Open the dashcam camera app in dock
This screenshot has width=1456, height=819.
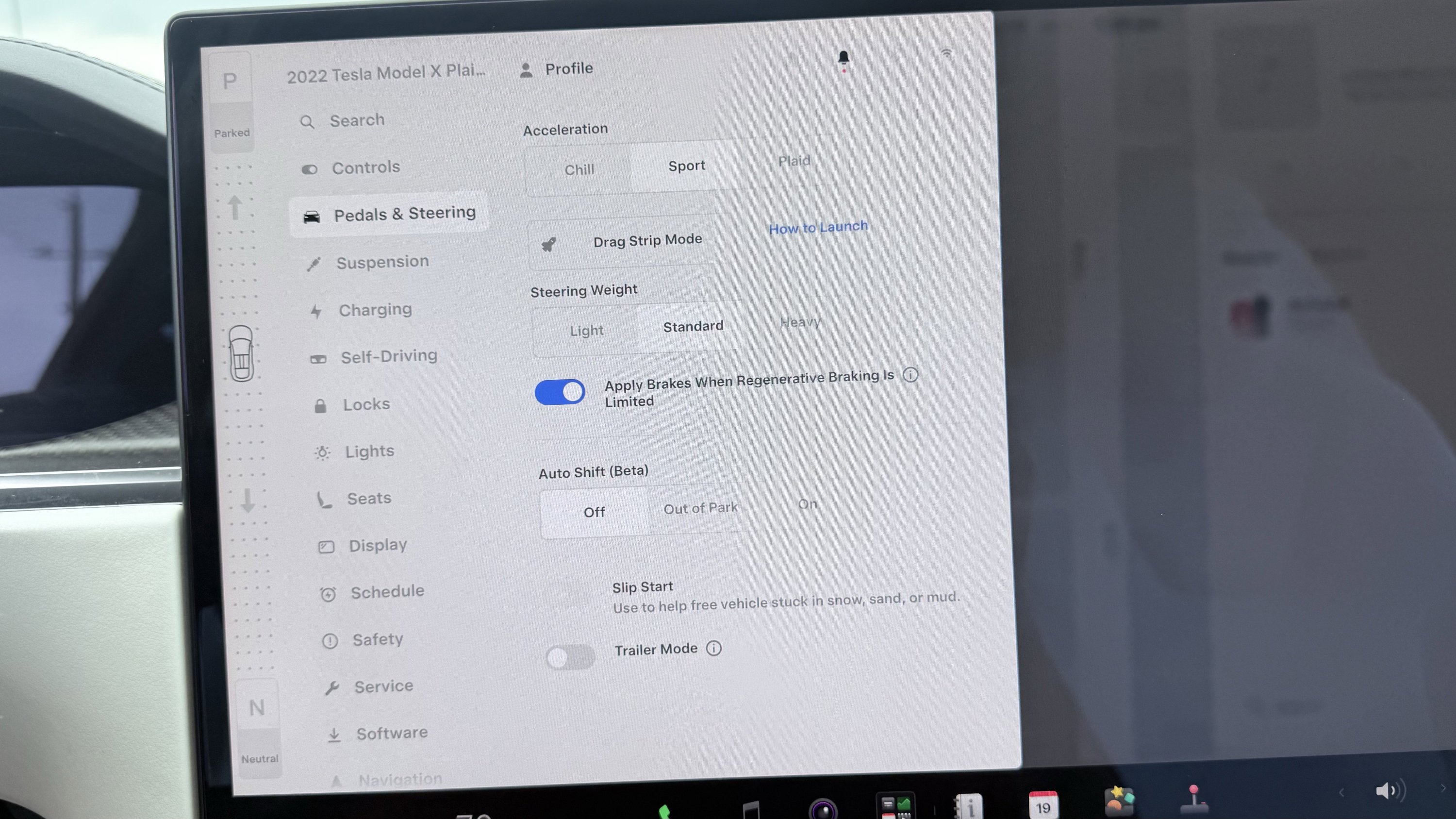click(822, 809)
